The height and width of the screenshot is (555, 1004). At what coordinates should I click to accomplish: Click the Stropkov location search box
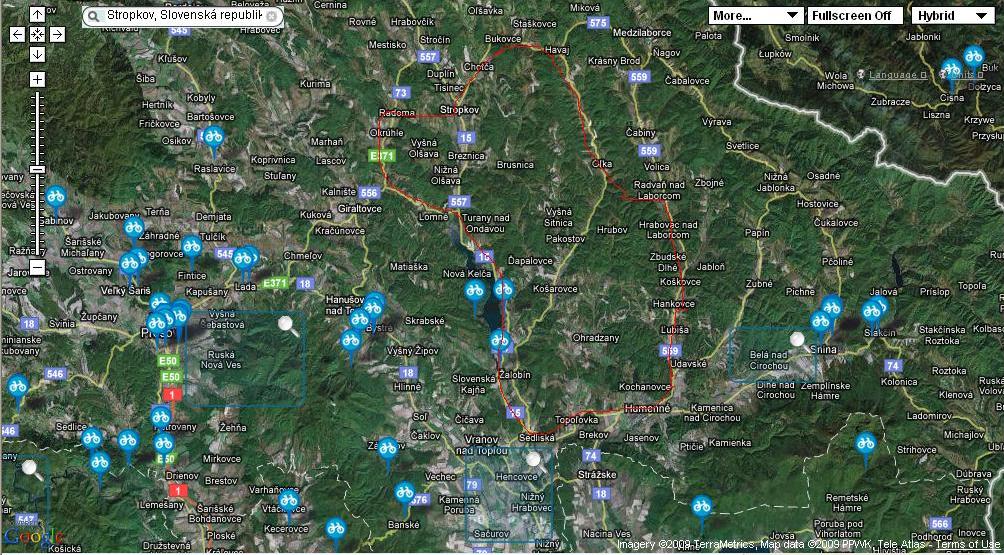tap(184, 17)
